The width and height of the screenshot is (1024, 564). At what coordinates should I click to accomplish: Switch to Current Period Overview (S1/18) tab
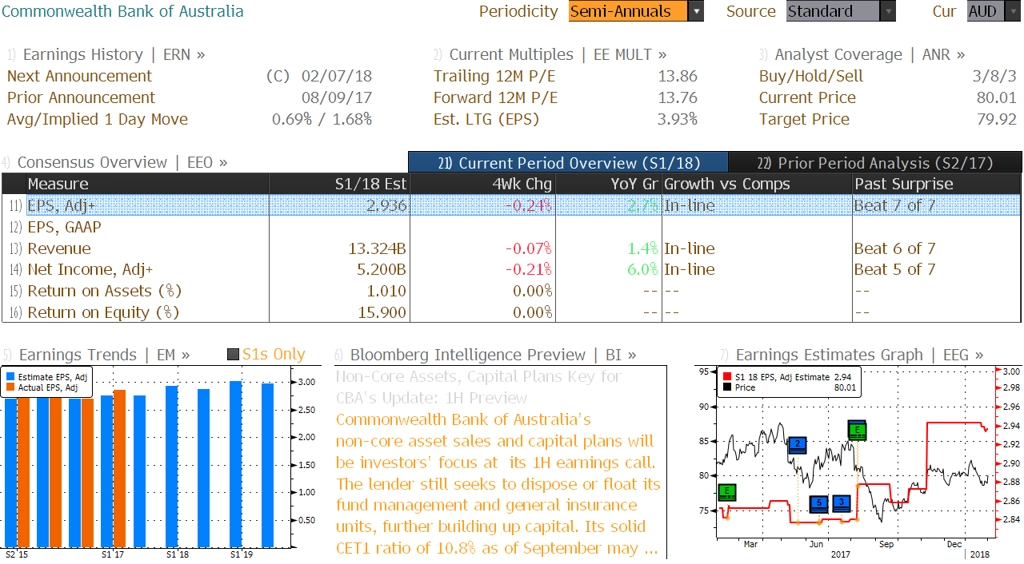click(x=568, y=163)
